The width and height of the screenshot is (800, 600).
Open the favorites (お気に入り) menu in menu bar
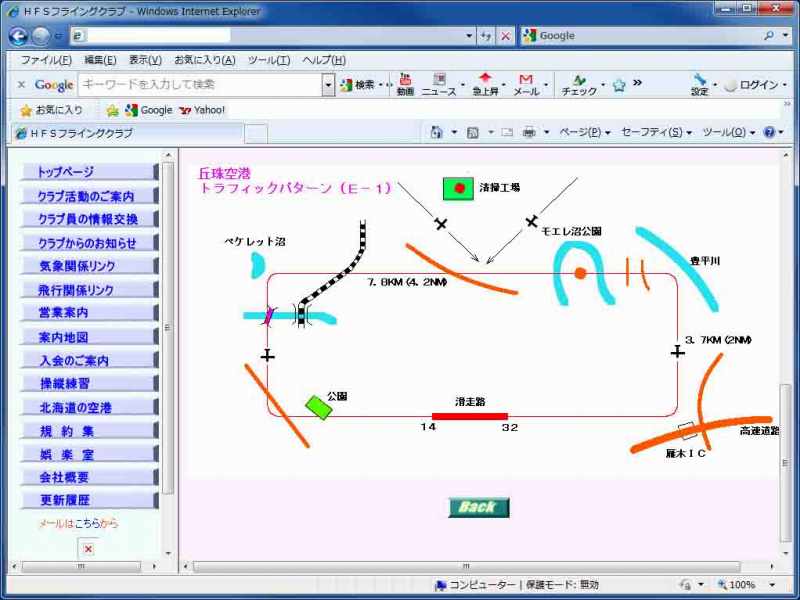point(204,60)
